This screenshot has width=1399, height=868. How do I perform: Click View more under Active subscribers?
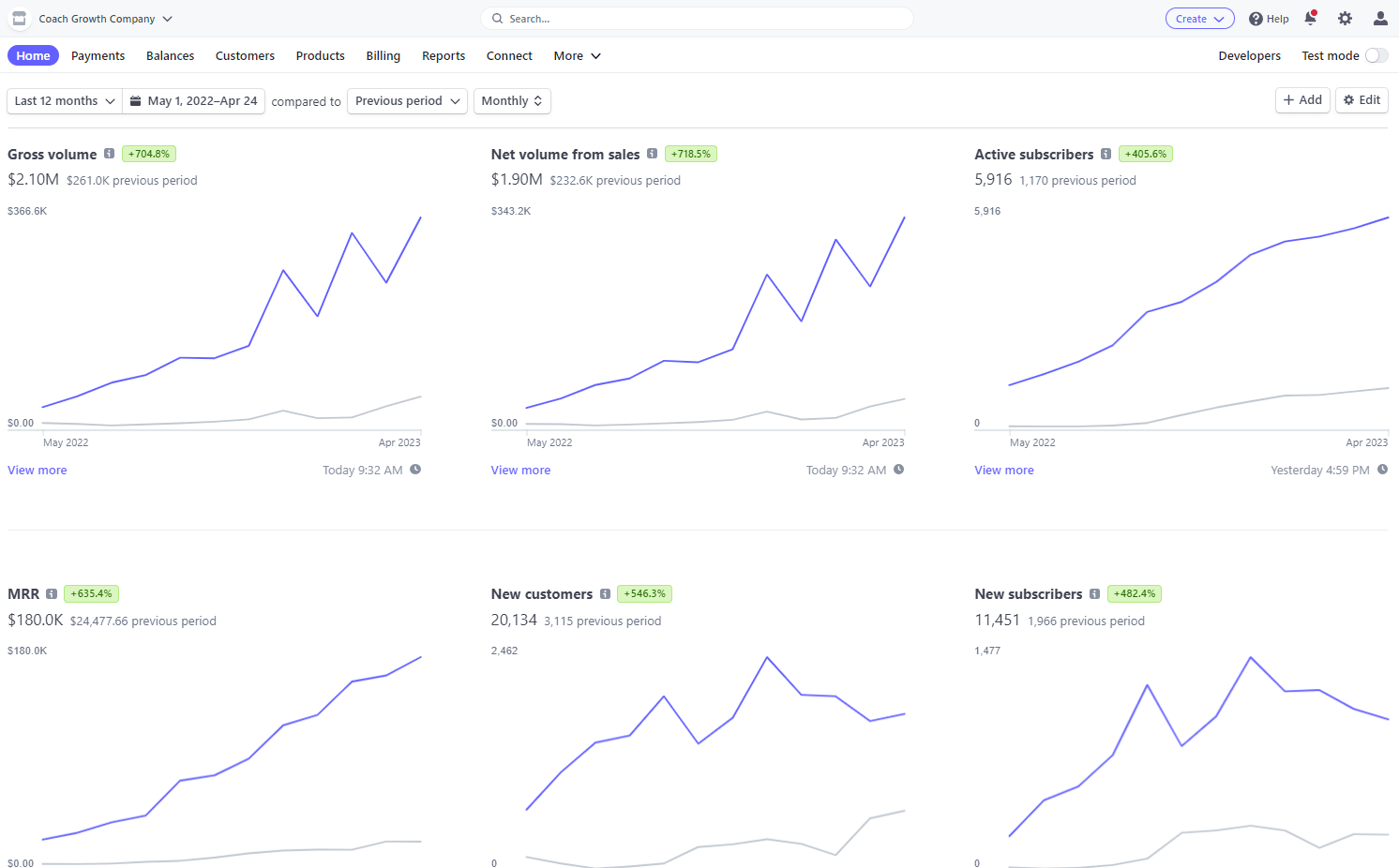[1003, 471]
